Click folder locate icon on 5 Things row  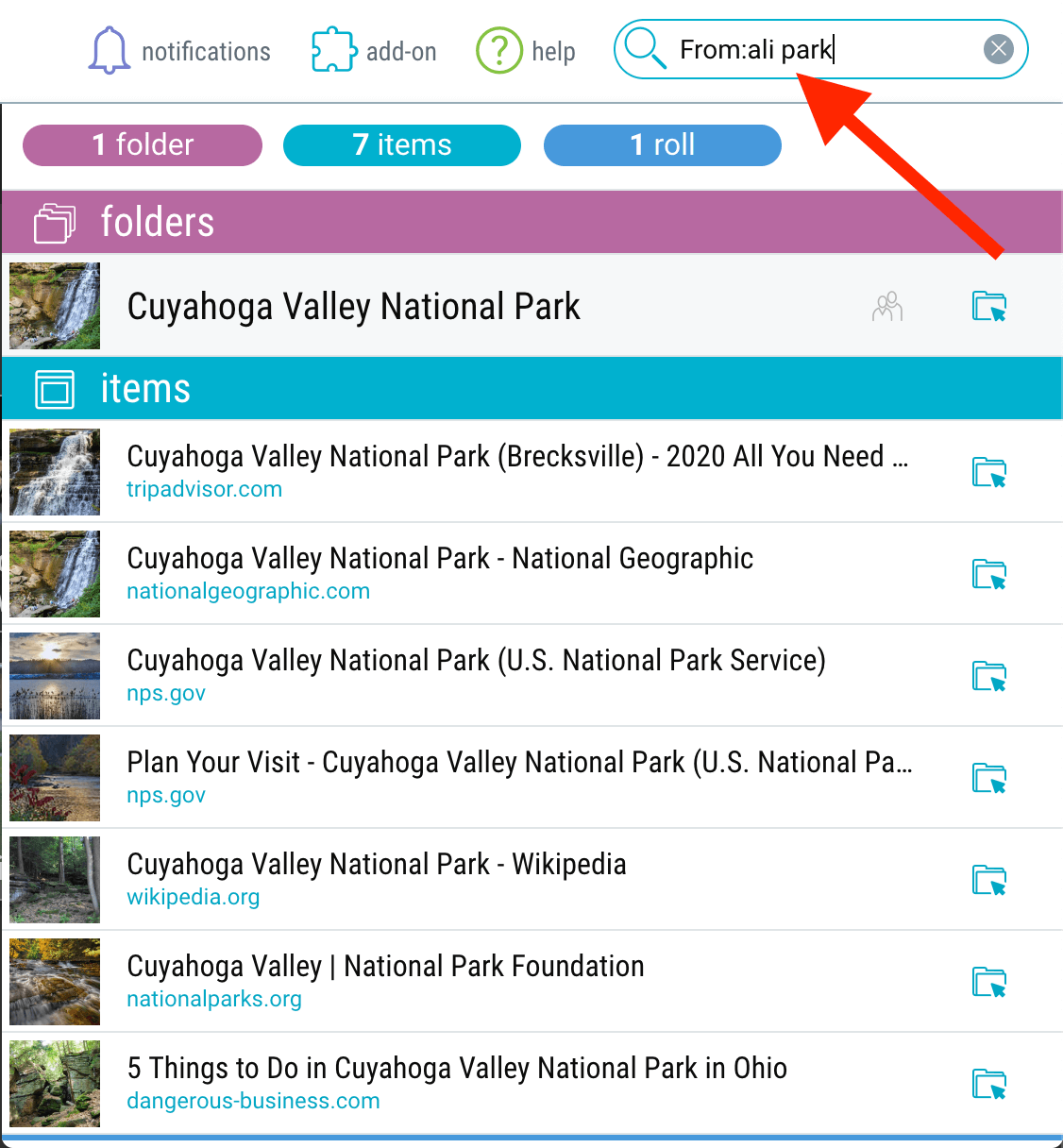click(x=989, y=1084)
